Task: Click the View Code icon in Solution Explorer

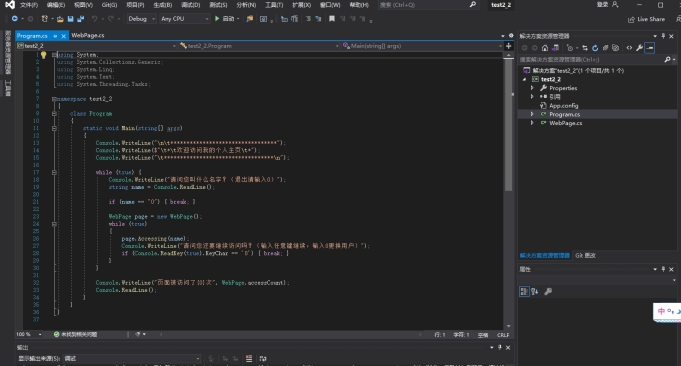Action: coord(629,48)
